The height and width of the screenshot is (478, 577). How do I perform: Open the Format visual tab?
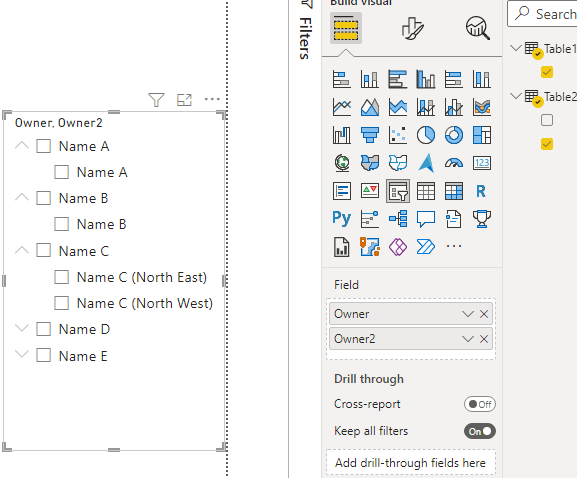pos(412,28)
